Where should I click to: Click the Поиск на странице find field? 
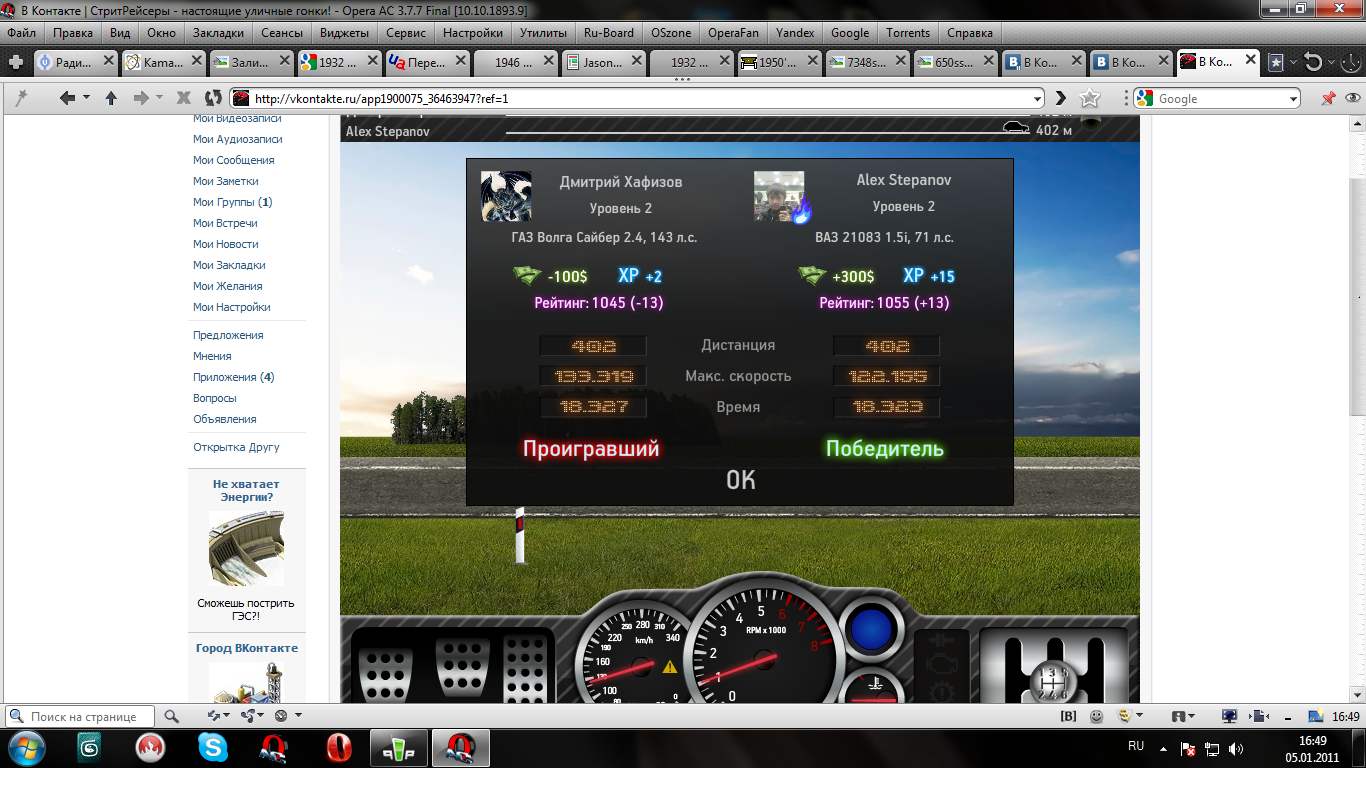[x=80, y=716]
